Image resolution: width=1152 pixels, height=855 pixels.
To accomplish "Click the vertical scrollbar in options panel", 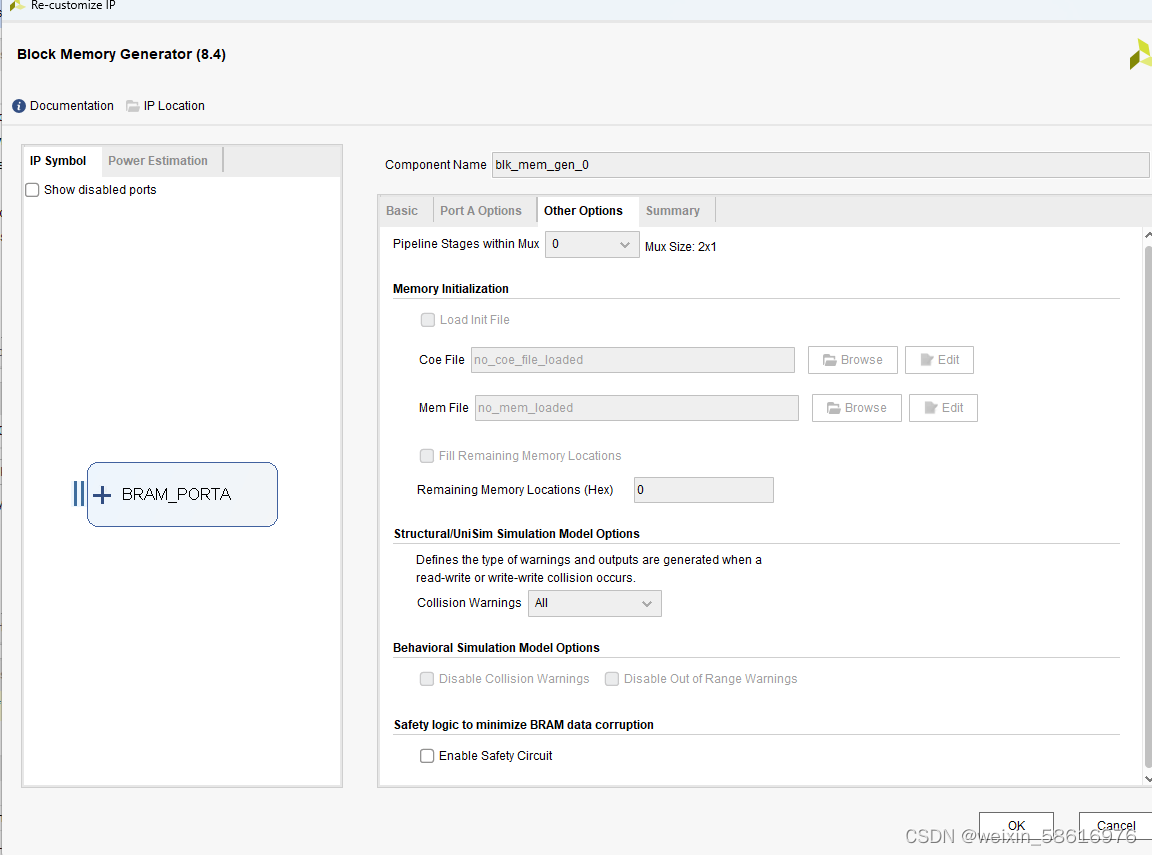I will coord(1148,507).
